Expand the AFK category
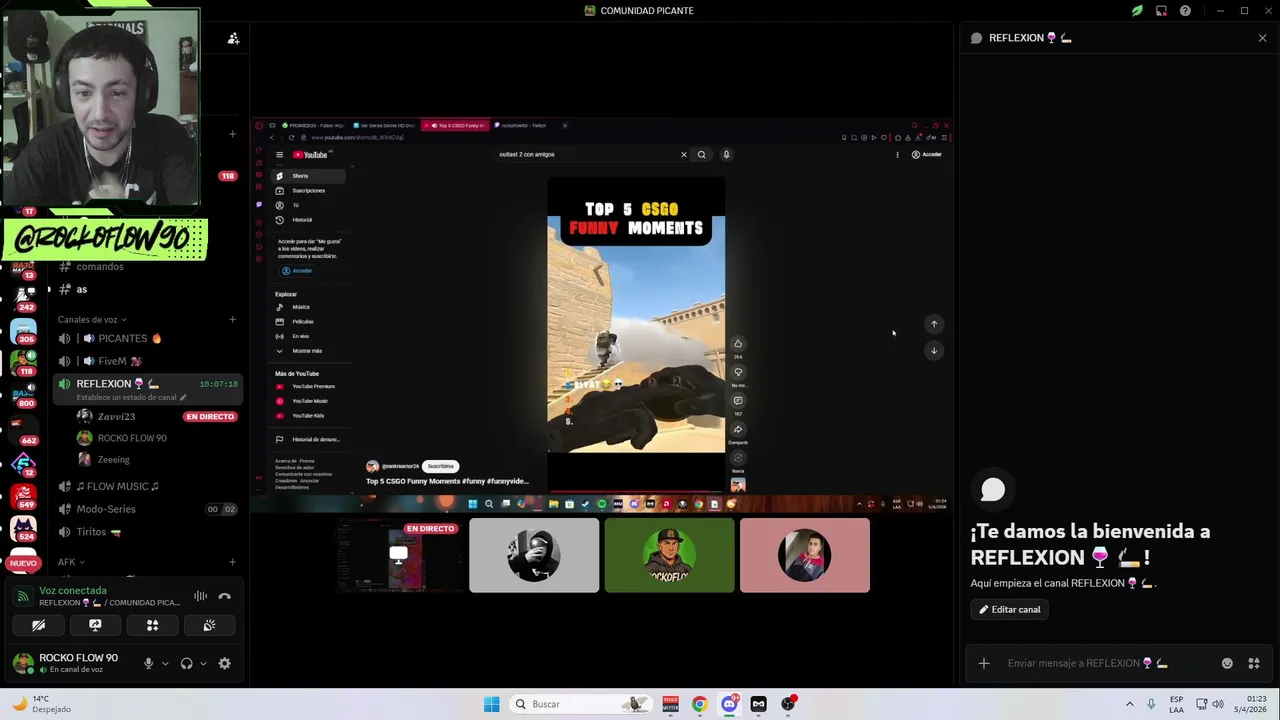The image size is (1280, 720). pos(71,562)
